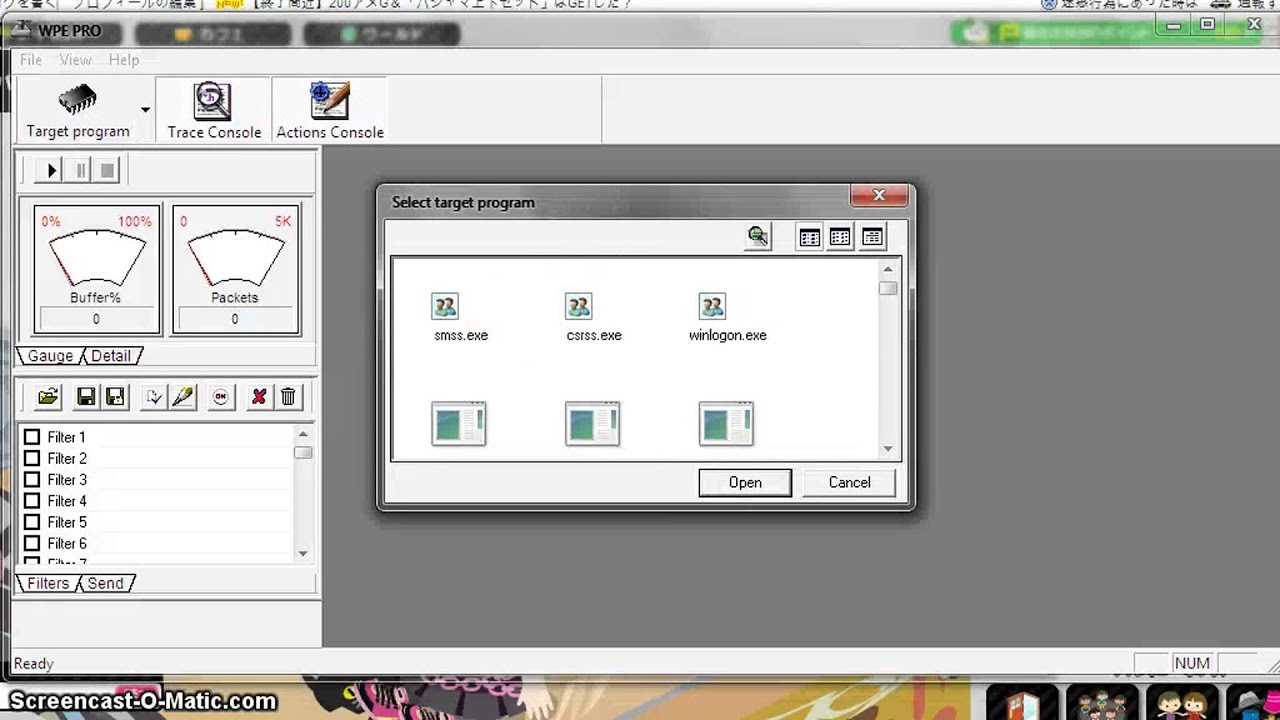Stop packet logging with the stop button
This screenshot has width=1280, height=720.
[x=108, y=170]
